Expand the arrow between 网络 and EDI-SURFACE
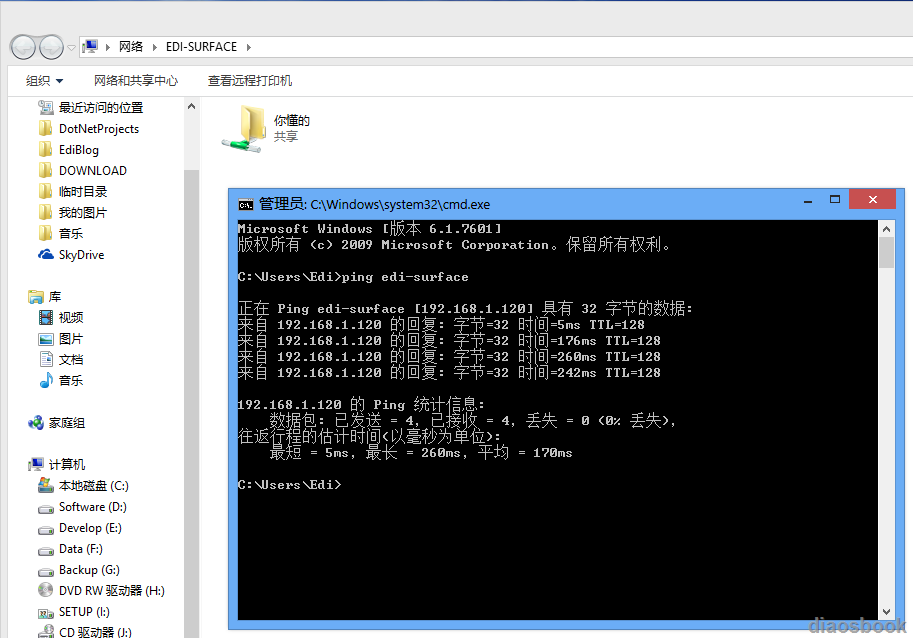 [x=154, y=47]
